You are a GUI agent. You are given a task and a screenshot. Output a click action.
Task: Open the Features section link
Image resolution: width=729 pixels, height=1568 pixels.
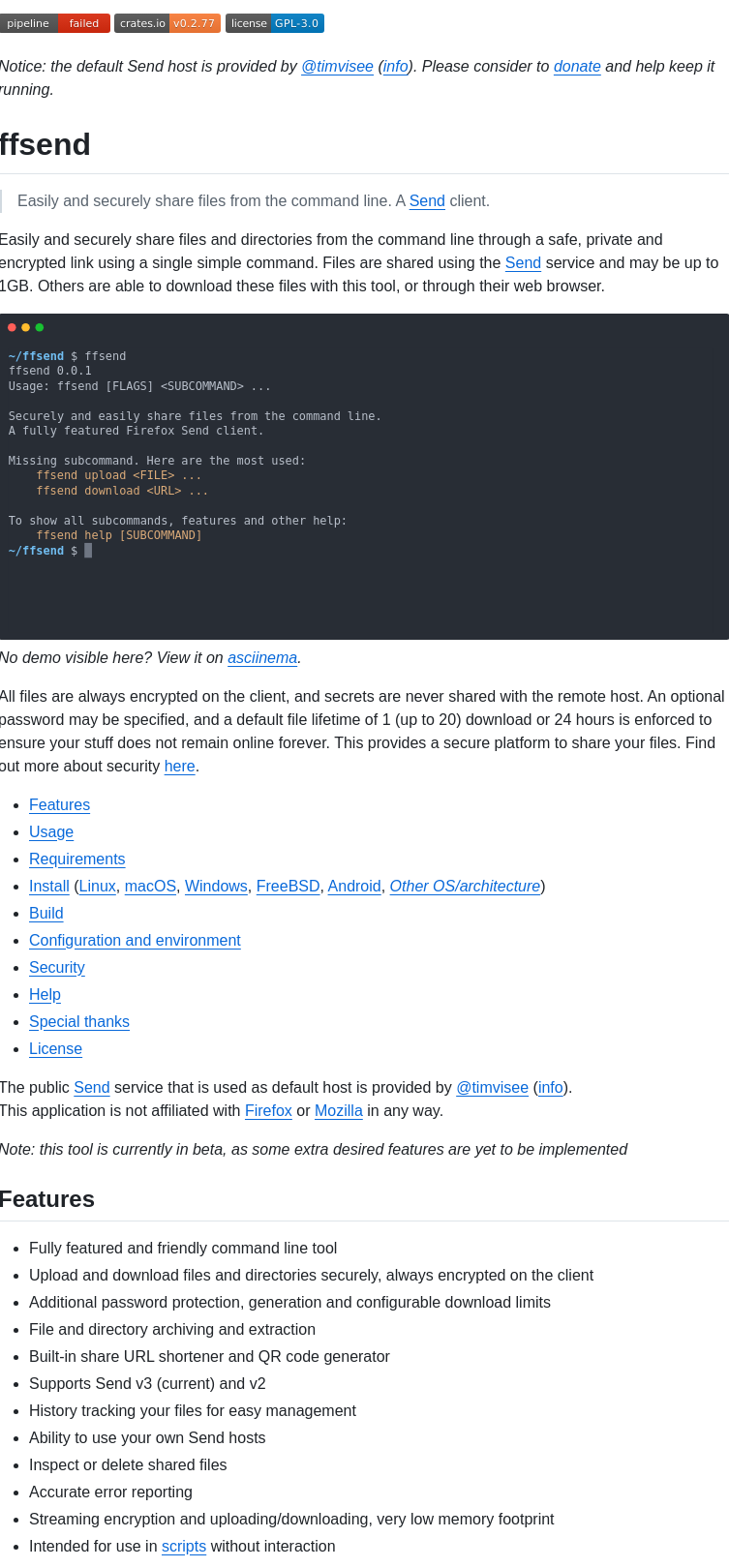pyautogui.click(x=59, y=805)
